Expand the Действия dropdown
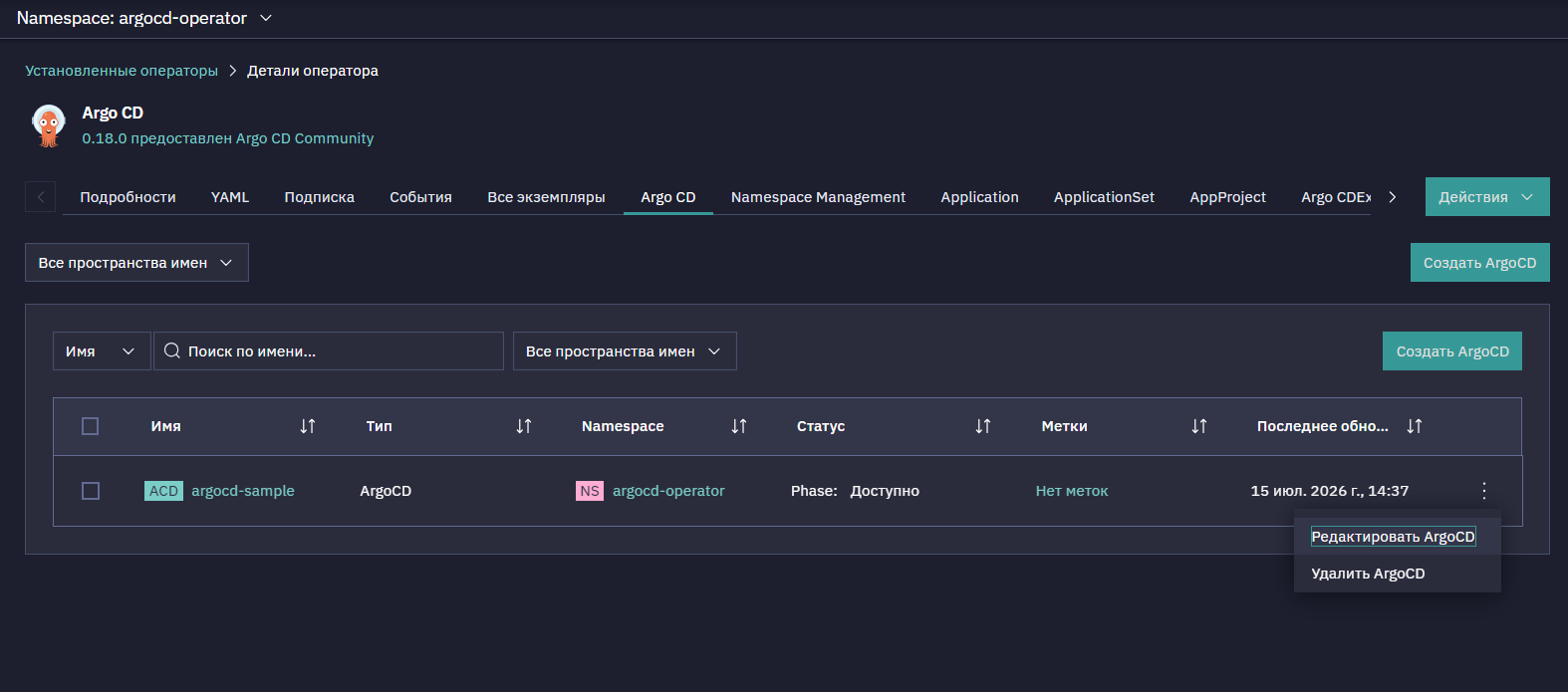 pyautogui.click(x=1487, y=197)
